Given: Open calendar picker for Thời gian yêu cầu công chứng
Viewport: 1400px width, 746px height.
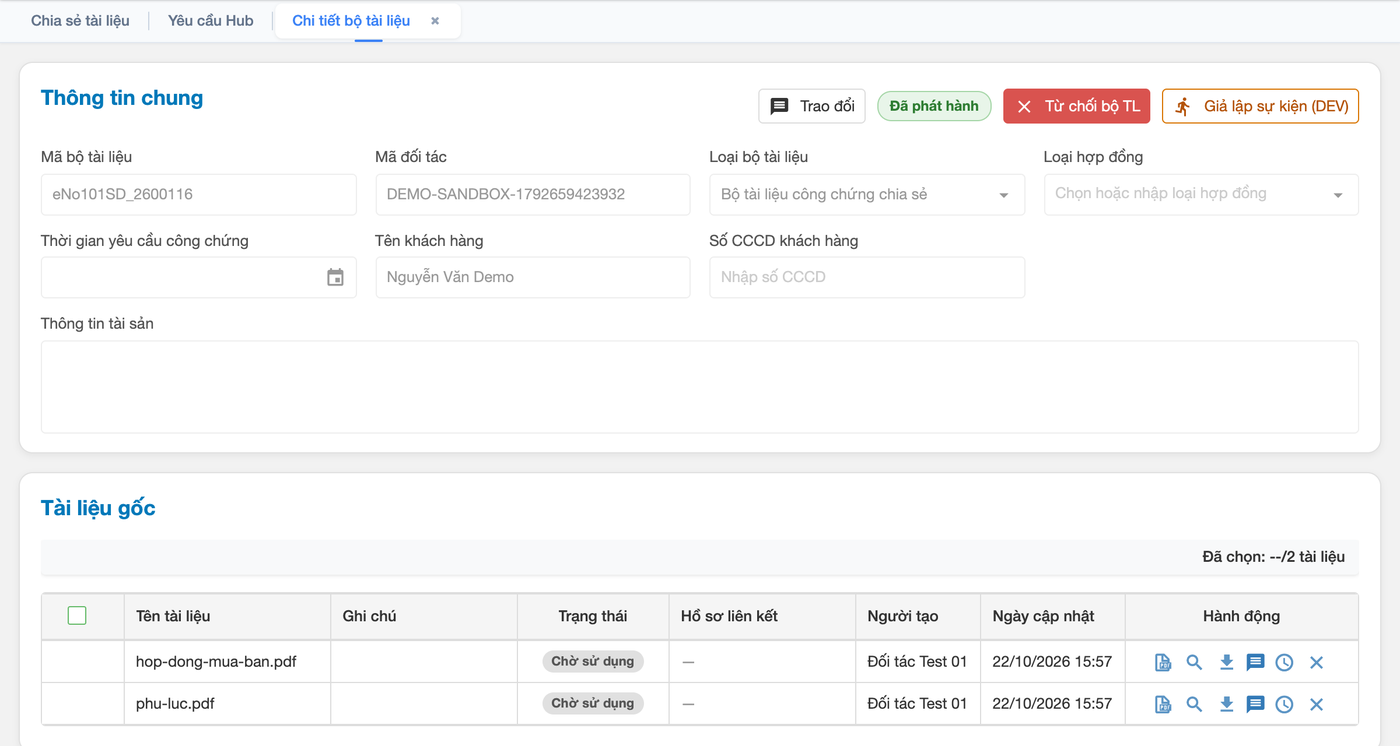Looking at the screenshot, I should tap(336, 277).
